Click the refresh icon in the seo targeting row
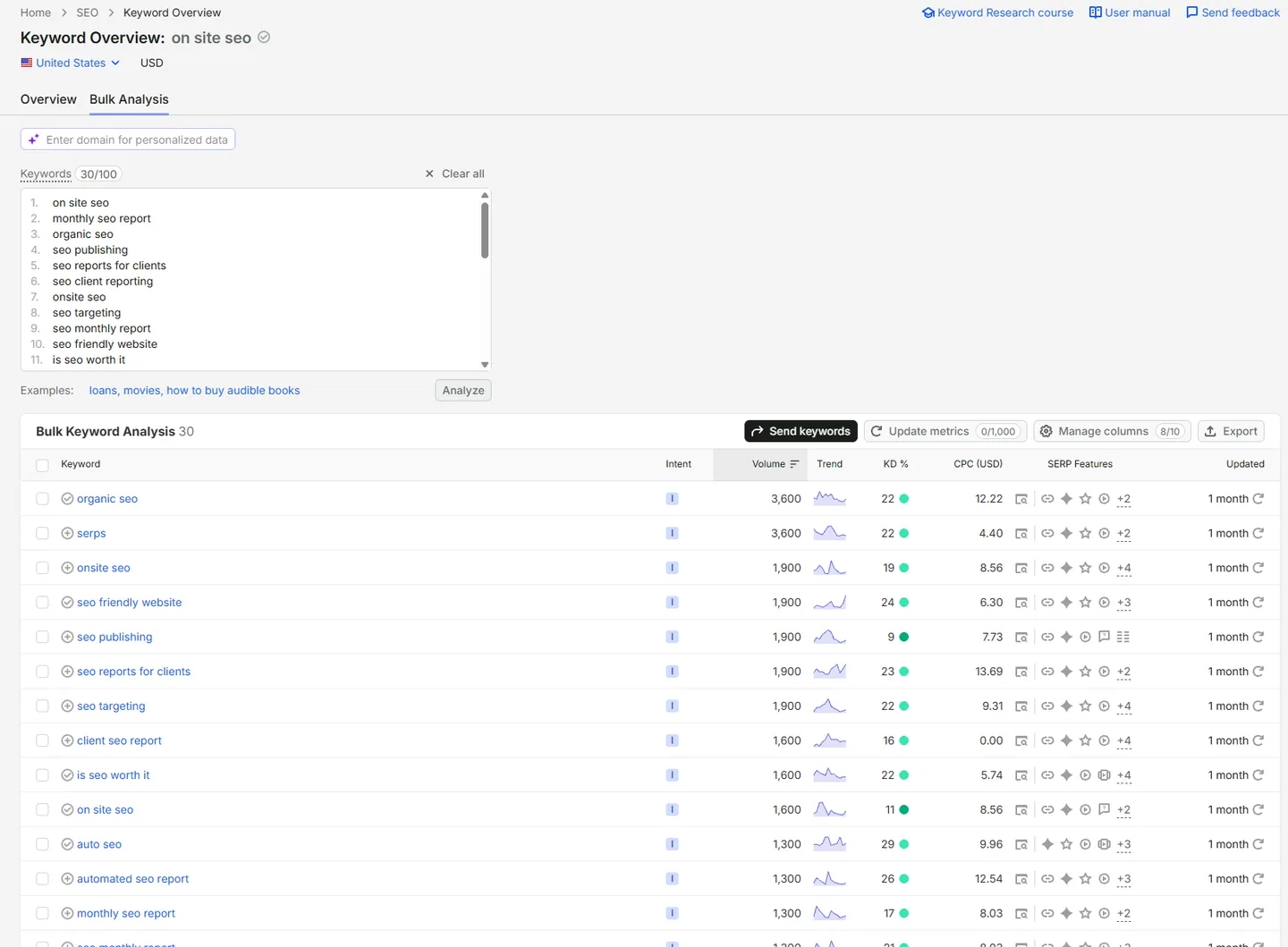 coord(1258,706)
